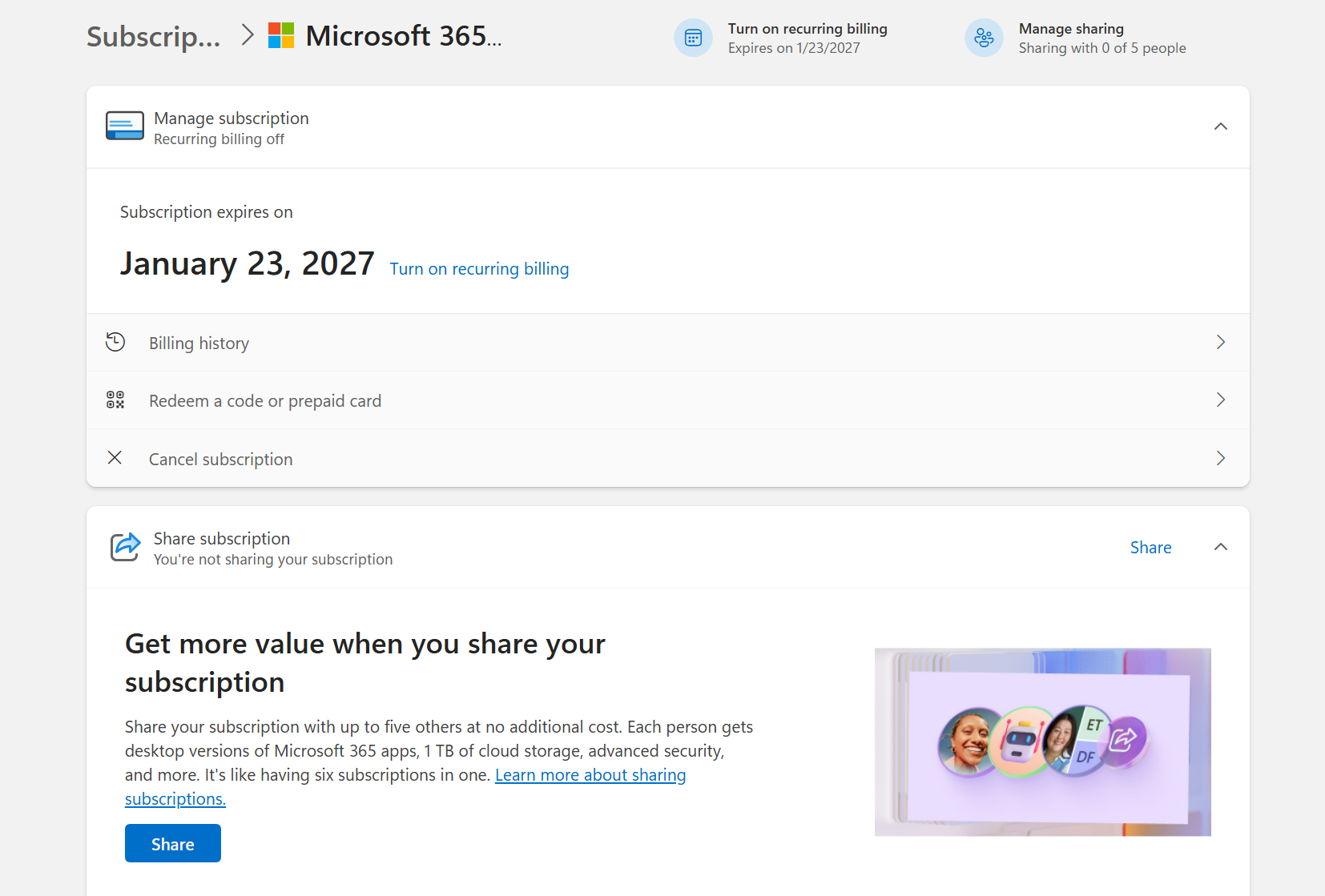The image size is (1325, 896).
Task: Click the blue Share button
Action: (172, 843)
